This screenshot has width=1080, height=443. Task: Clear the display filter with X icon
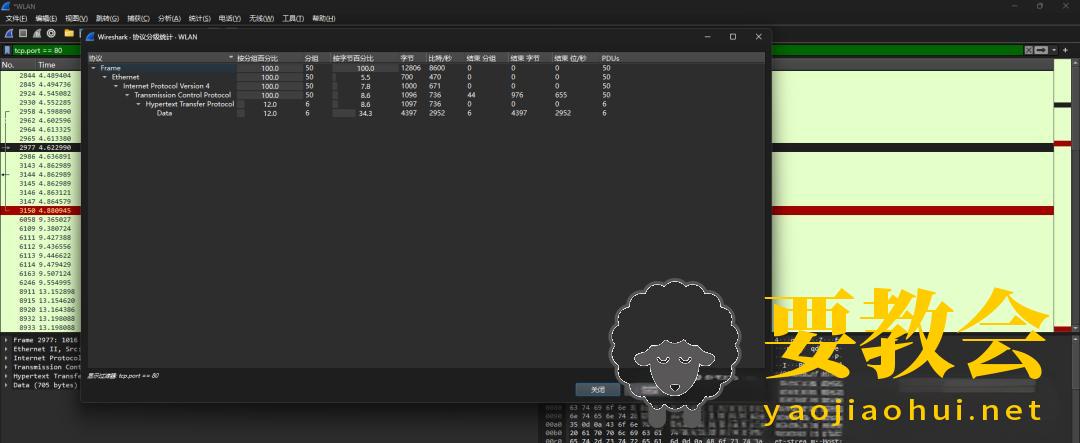coord(1028,50)
